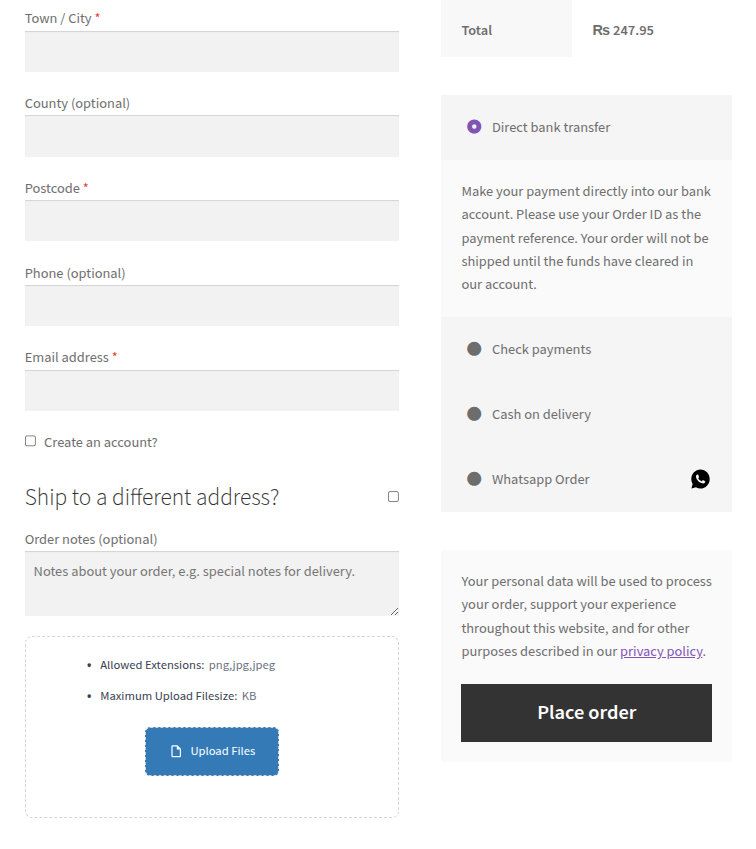Viewport: 756px width, 849px height.
Task: Select Whatsapp Order radio button
Action: tap(474, 479)
